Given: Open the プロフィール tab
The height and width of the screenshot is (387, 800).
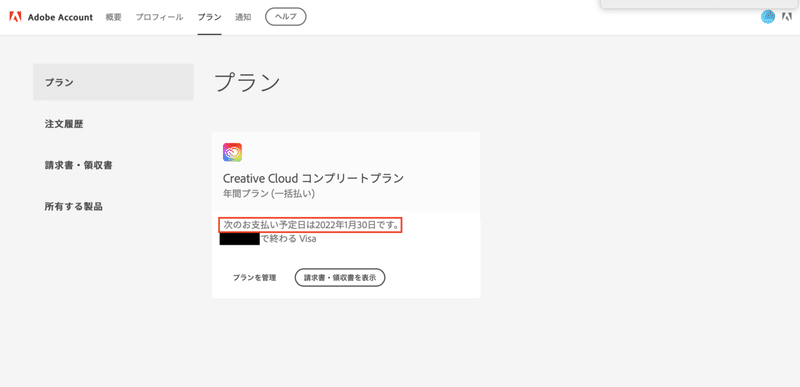Looking at the screenshot, I should [159, 17].
